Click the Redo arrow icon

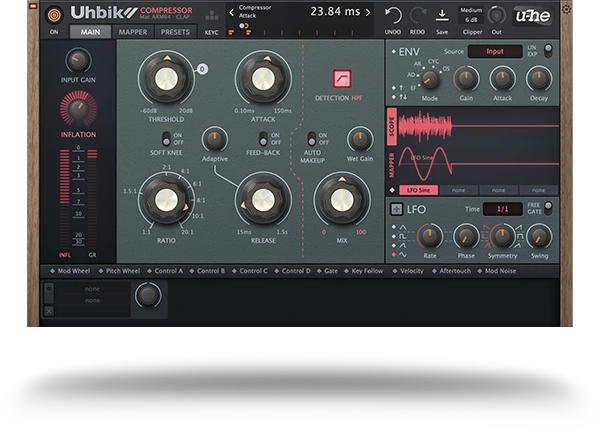point(417,14)
